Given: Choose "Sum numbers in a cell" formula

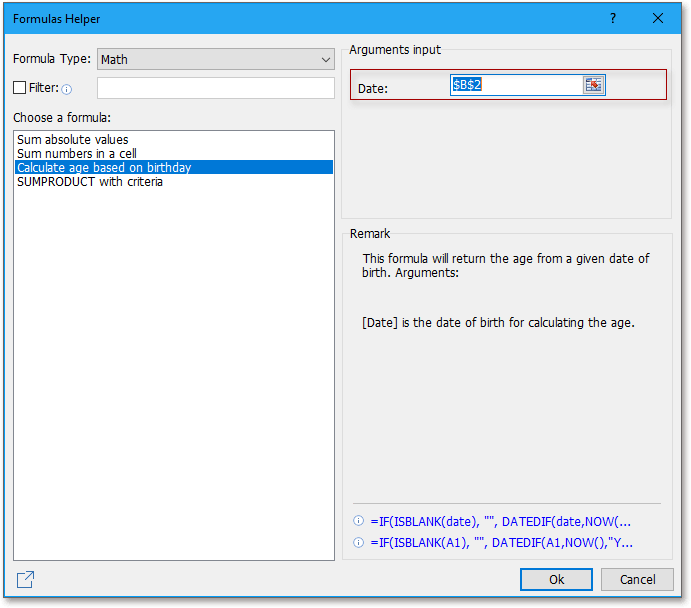Looking at the screenshot, I should pyautogui.click(x=76, y=154).
